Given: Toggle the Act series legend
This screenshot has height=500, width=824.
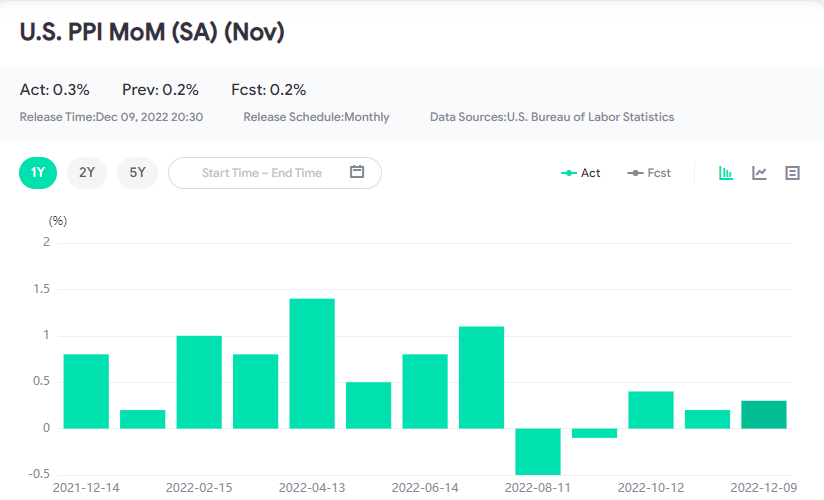Looking at the screenshot, I should click(x=581, y=173).
